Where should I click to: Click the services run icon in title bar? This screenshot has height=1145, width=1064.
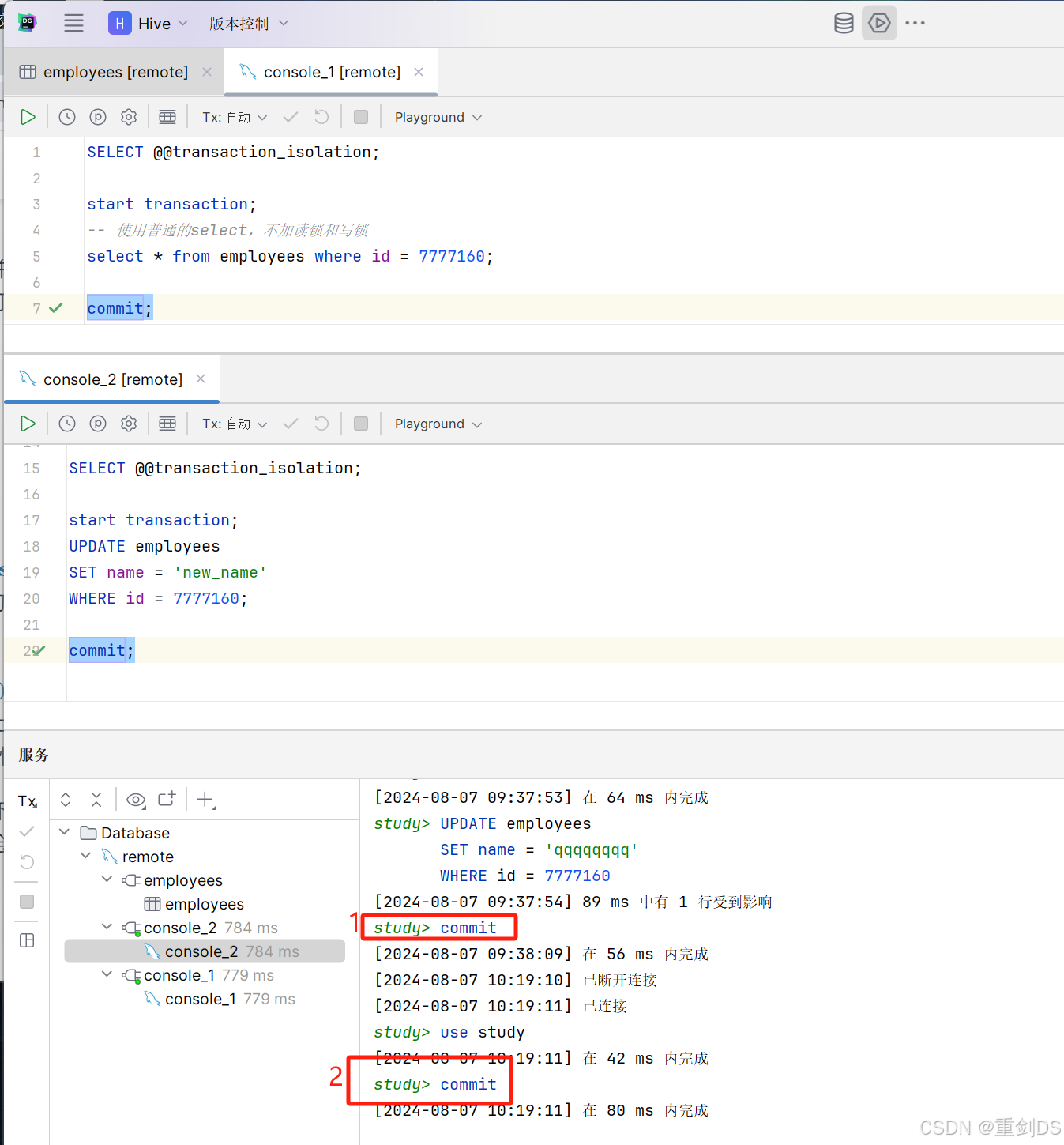click(x=879, y=23)
